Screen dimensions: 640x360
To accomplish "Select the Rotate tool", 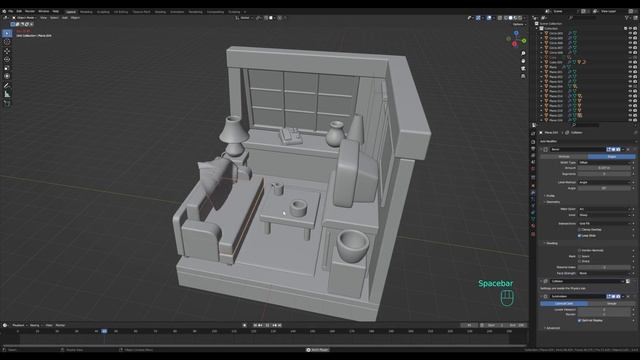I will pyautogui.click(x=7, y=59).
